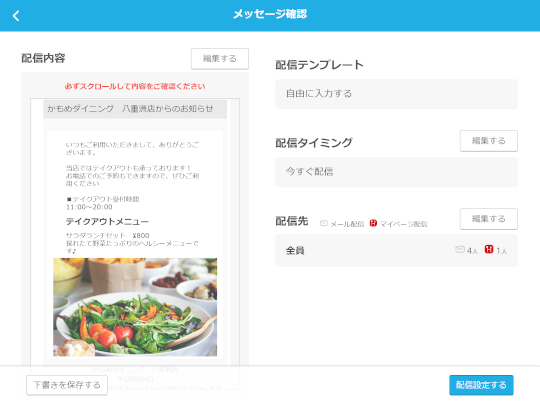Click red icon beside 1人 count

pos(489,249)
